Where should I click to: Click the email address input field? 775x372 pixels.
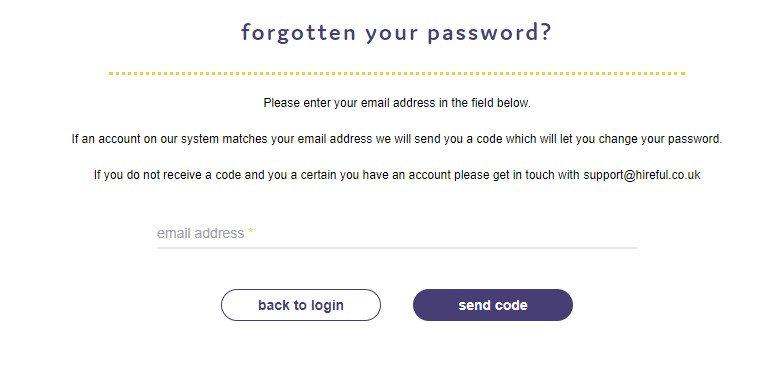click(396, 233)
